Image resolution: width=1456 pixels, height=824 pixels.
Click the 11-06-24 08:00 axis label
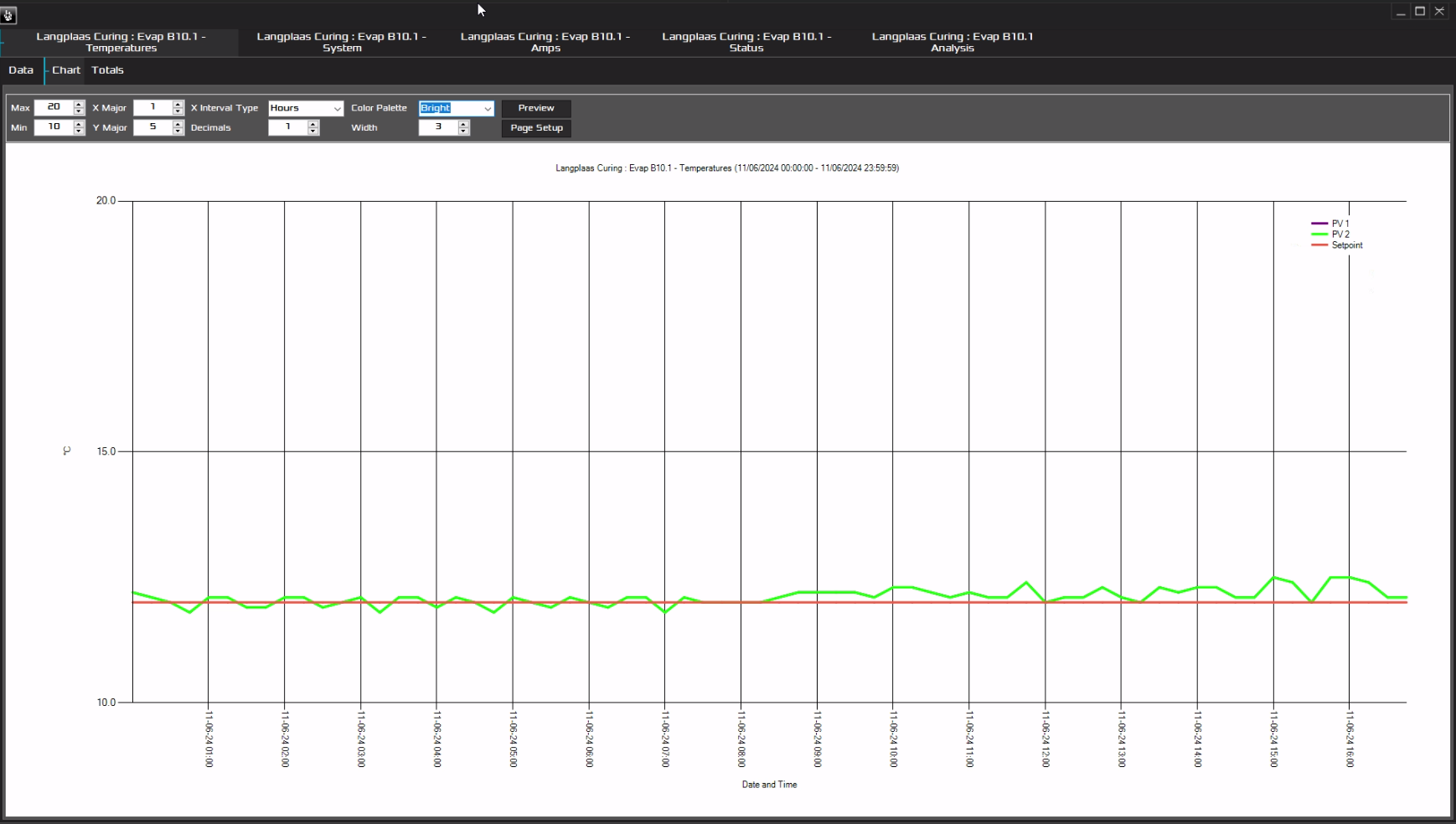[741, 739]
